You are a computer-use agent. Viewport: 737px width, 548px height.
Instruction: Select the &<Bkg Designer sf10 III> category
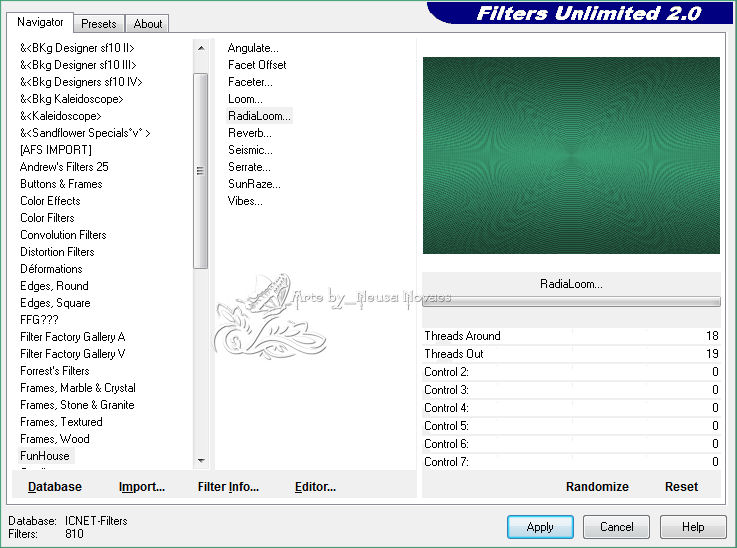(x=78, y=65)
